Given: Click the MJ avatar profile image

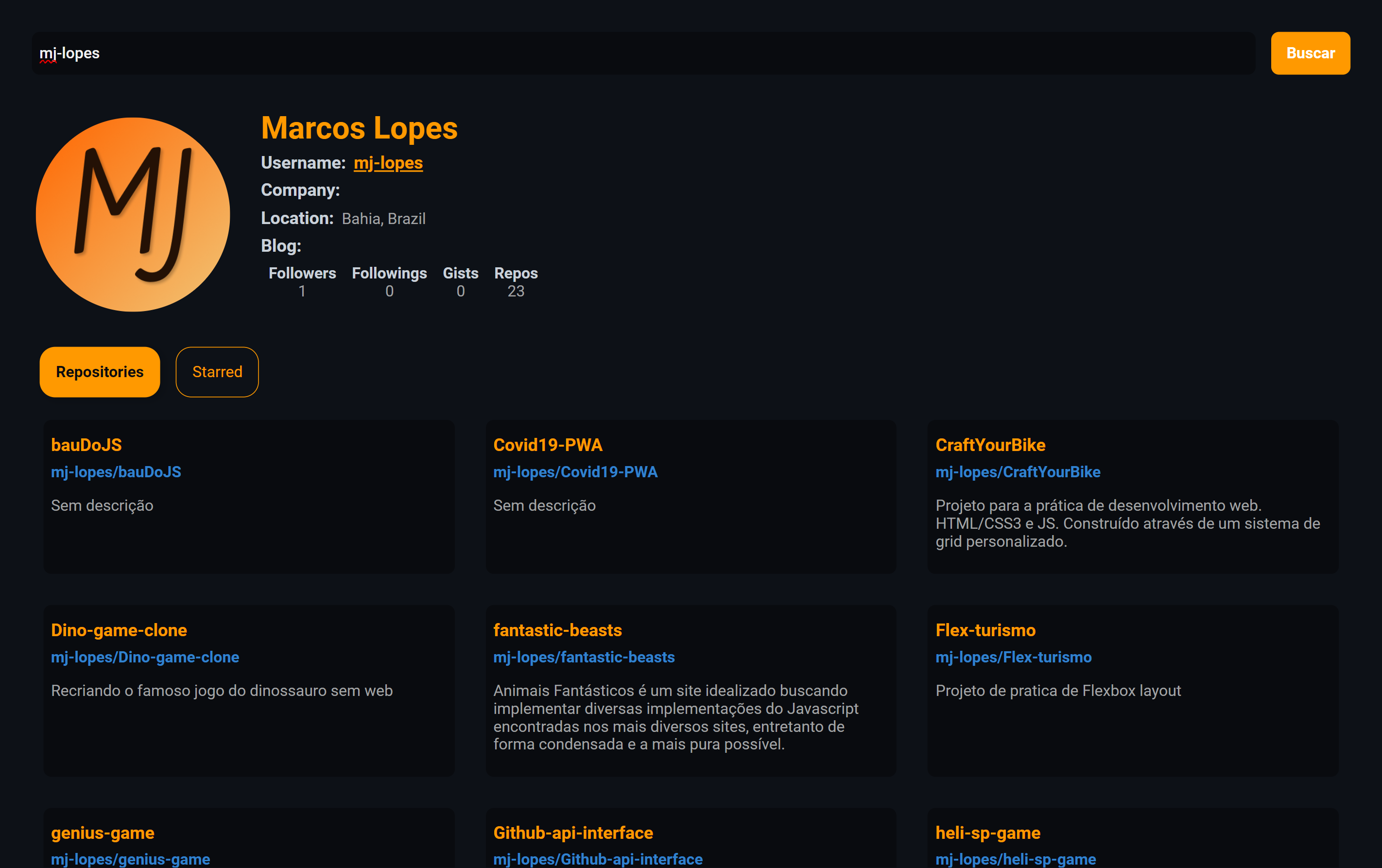Looking at the screenshot, I should click(x=133, y=215).
